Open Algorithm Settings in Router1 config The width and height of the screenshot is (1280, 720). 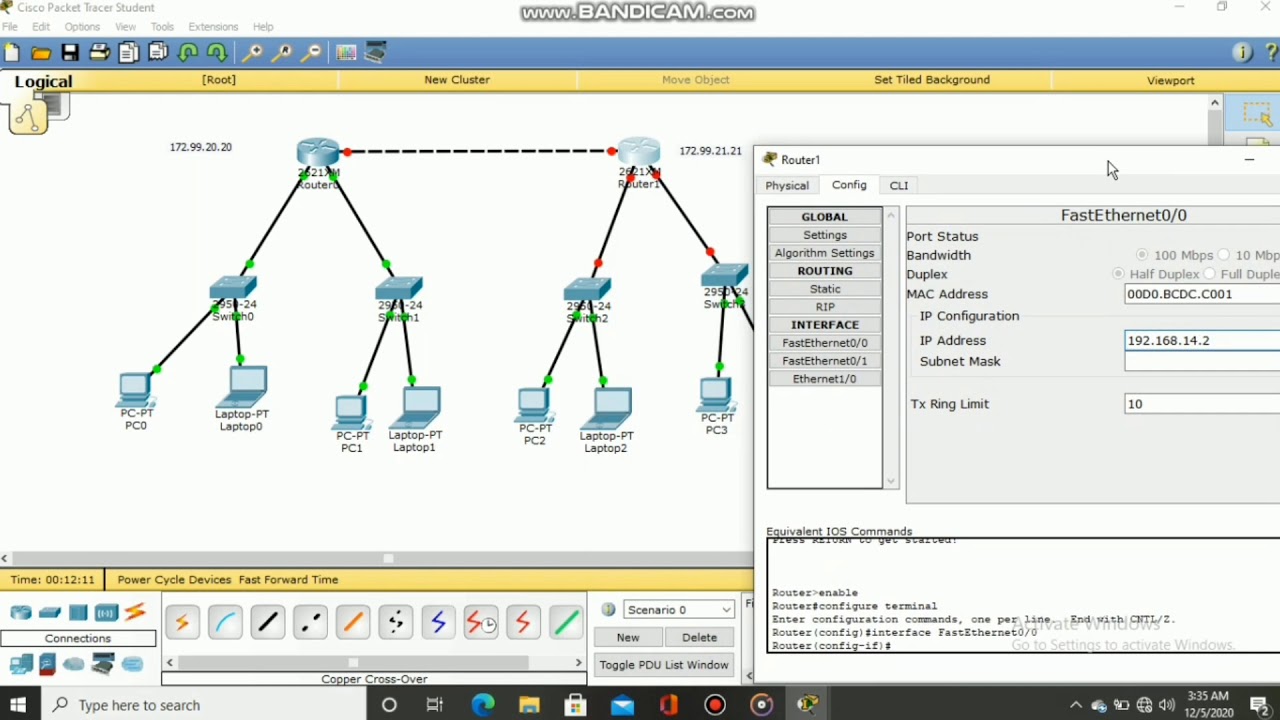pyautogui.click(x=825, y=253)
